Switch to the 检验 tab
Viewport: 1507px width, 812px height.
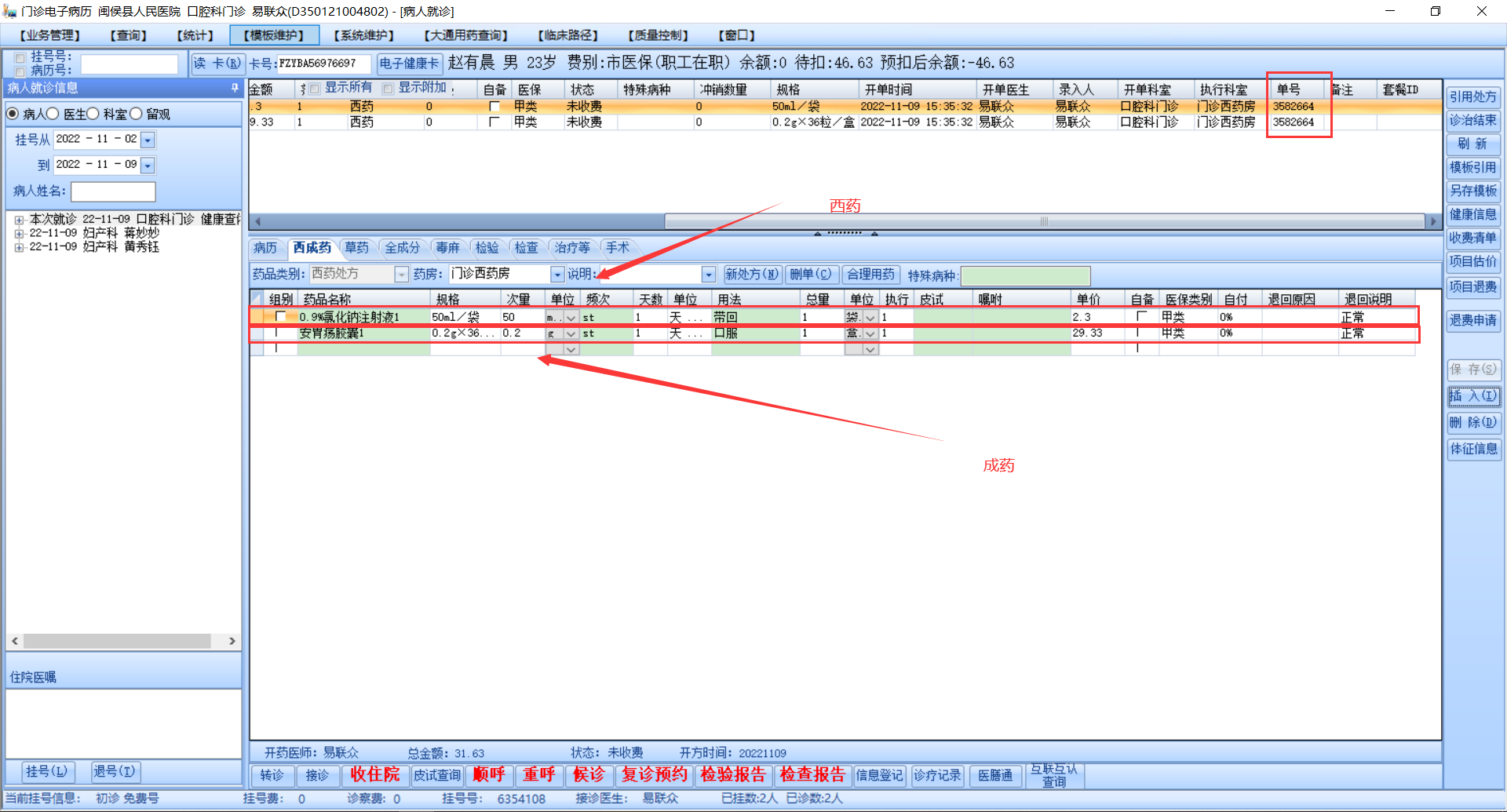pos(487,248)
